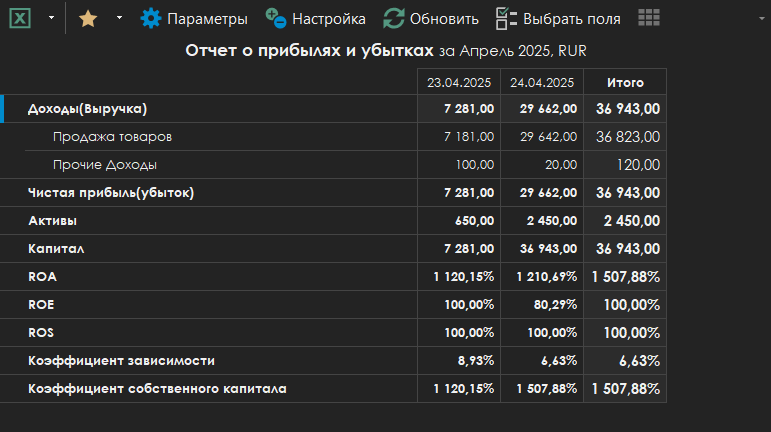Image resolution: width=771 pixels, height=432 pixels.
Task: Click the Обновить refresh arrows icon
Action: [x=394, y=18]
